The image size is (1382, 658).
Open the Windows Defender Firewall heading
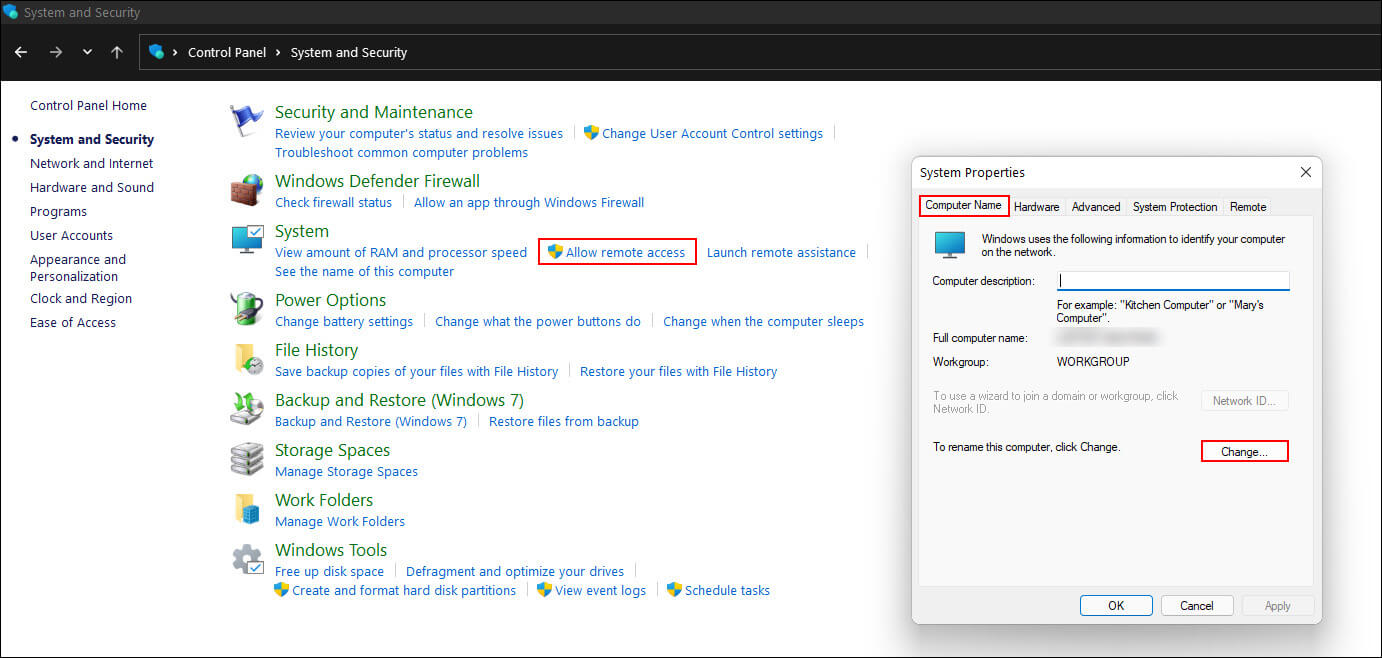click(377, 181)
